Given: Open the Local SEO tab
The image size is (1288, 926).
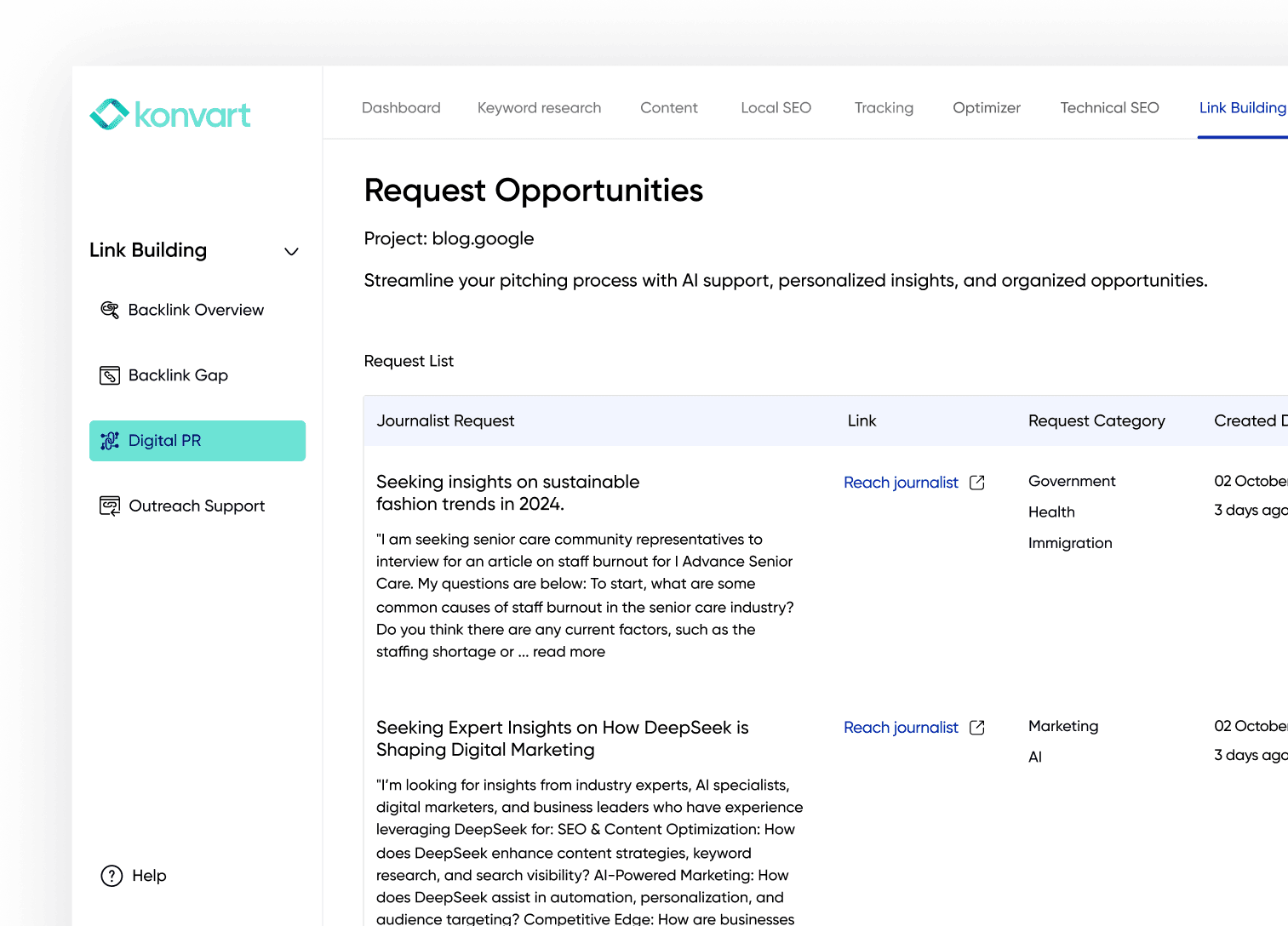Looking at the screenshot, I should click(x=776, y=108).
